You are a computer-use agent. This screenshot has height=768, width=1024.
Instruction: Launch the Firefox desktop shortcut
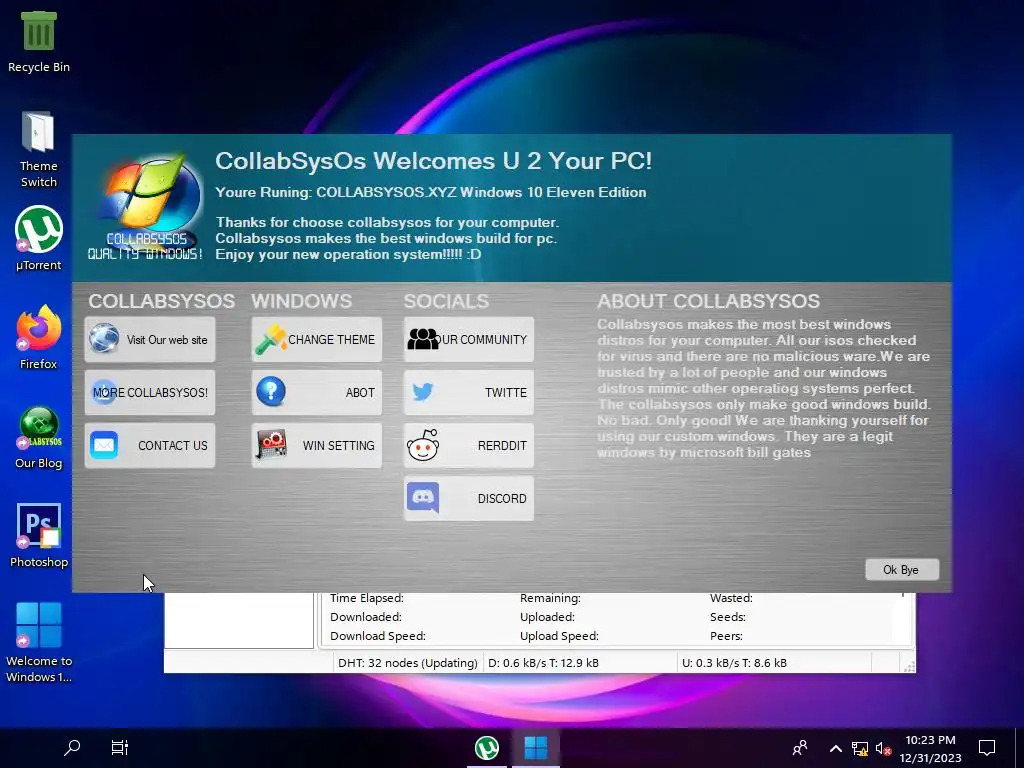[x=39, y=337]
